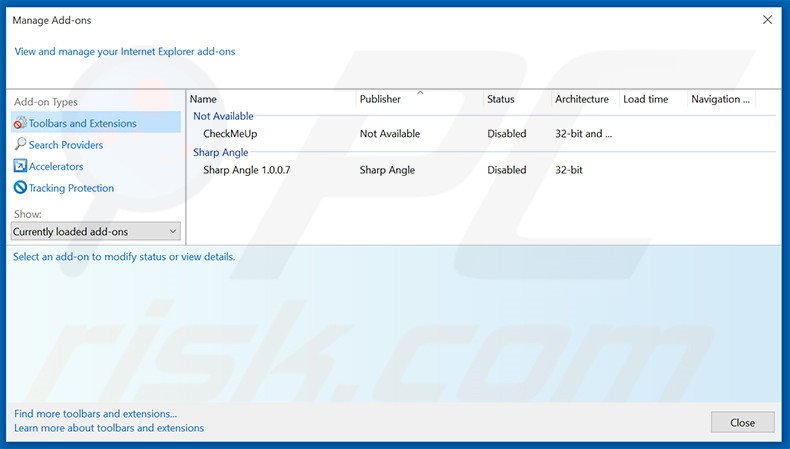The width and height of the screenshot is (790, 449).
Task: Click the Tracking Protection blocked icon
Action: (20, 187)
